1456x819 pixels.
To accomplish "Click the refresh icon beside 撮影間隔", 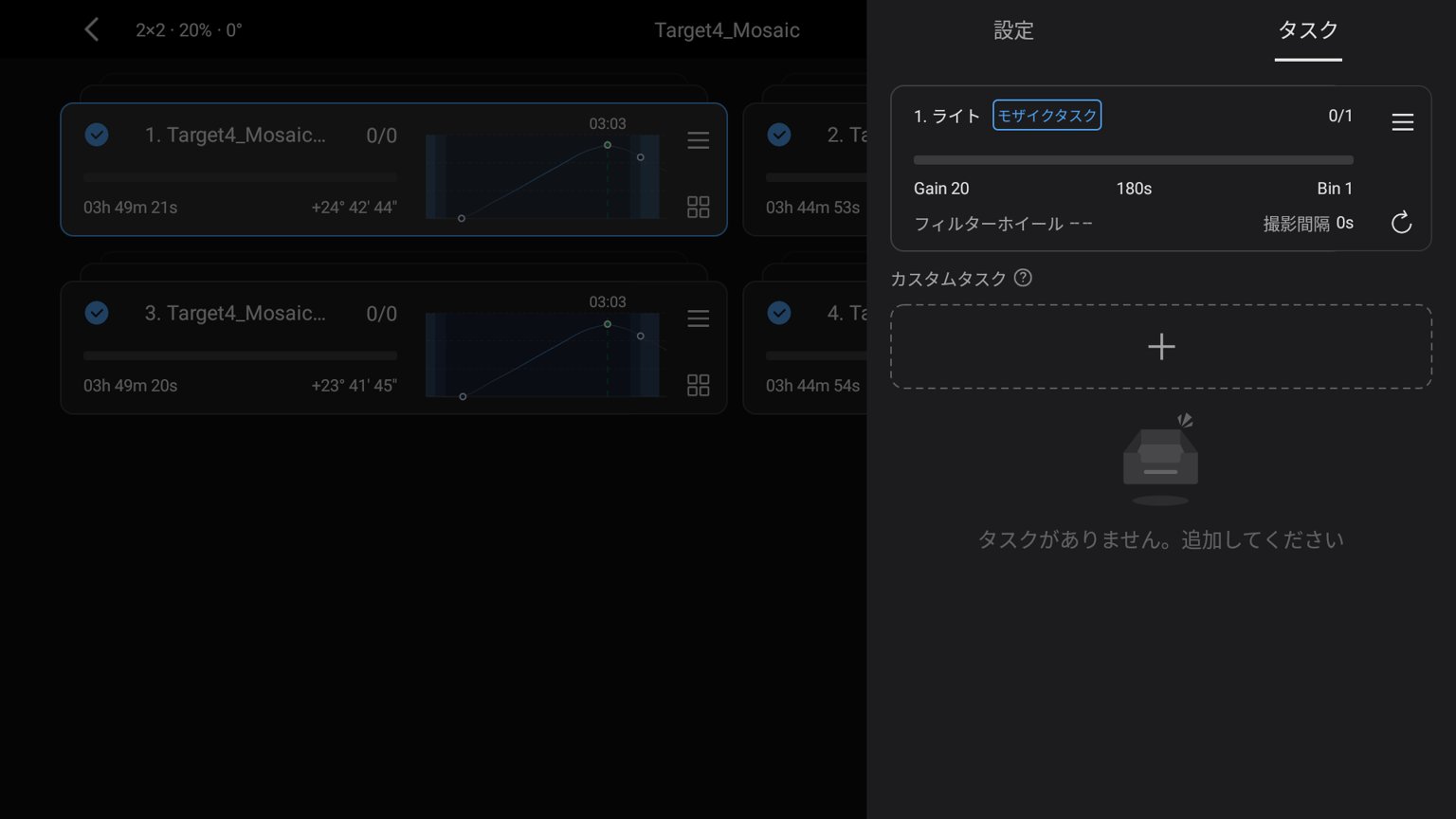I will coord(1401,223).
